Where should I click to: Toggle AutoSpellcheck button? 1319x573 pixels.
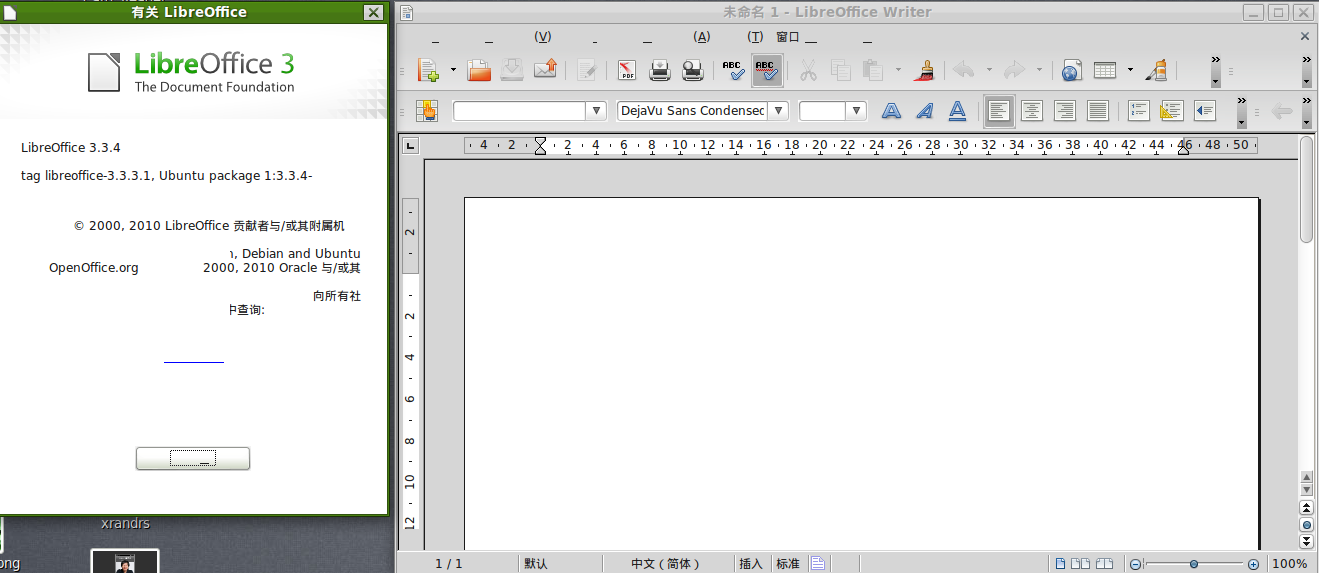766,70
